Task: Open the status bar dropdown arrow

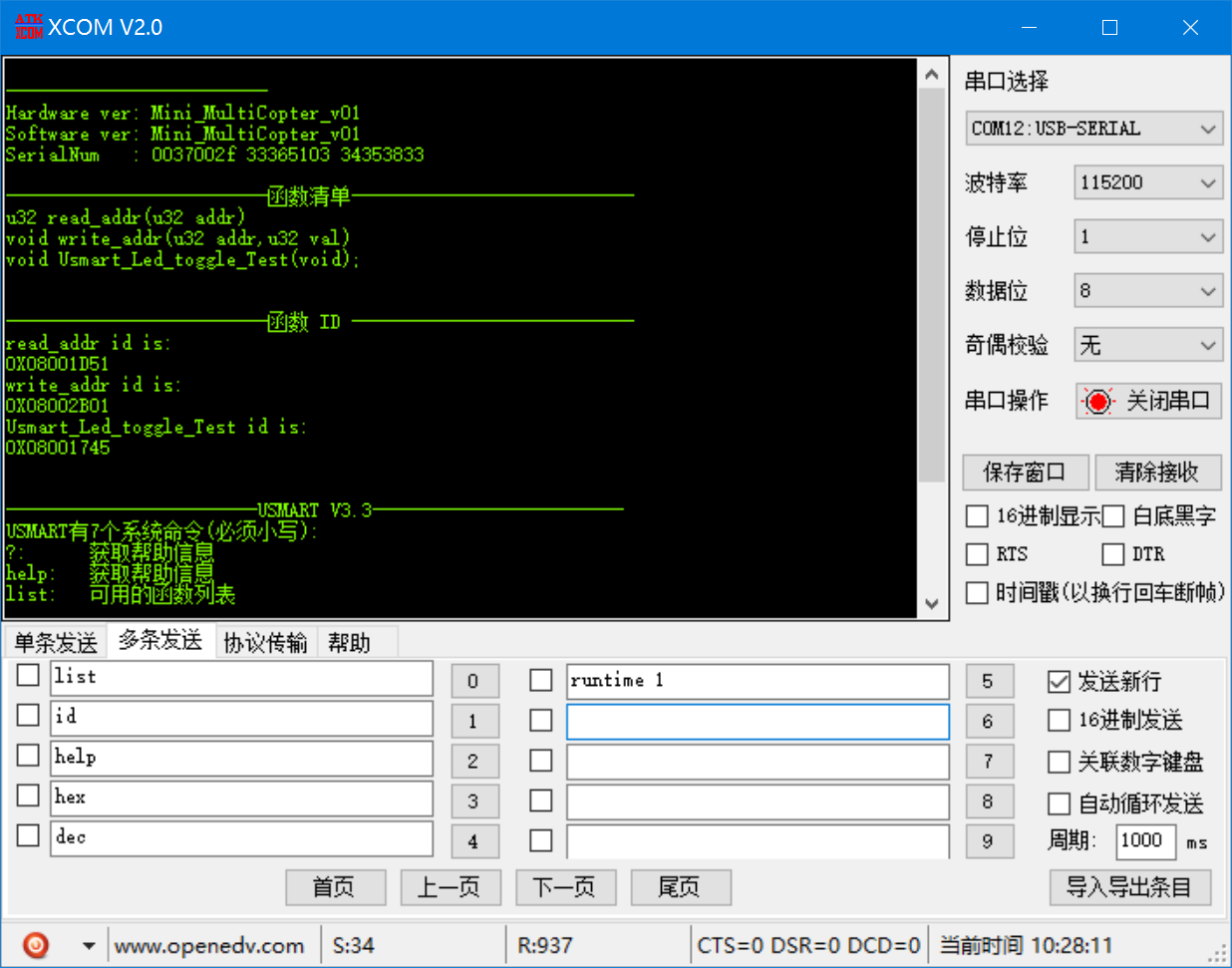Action: pos(89,945)
